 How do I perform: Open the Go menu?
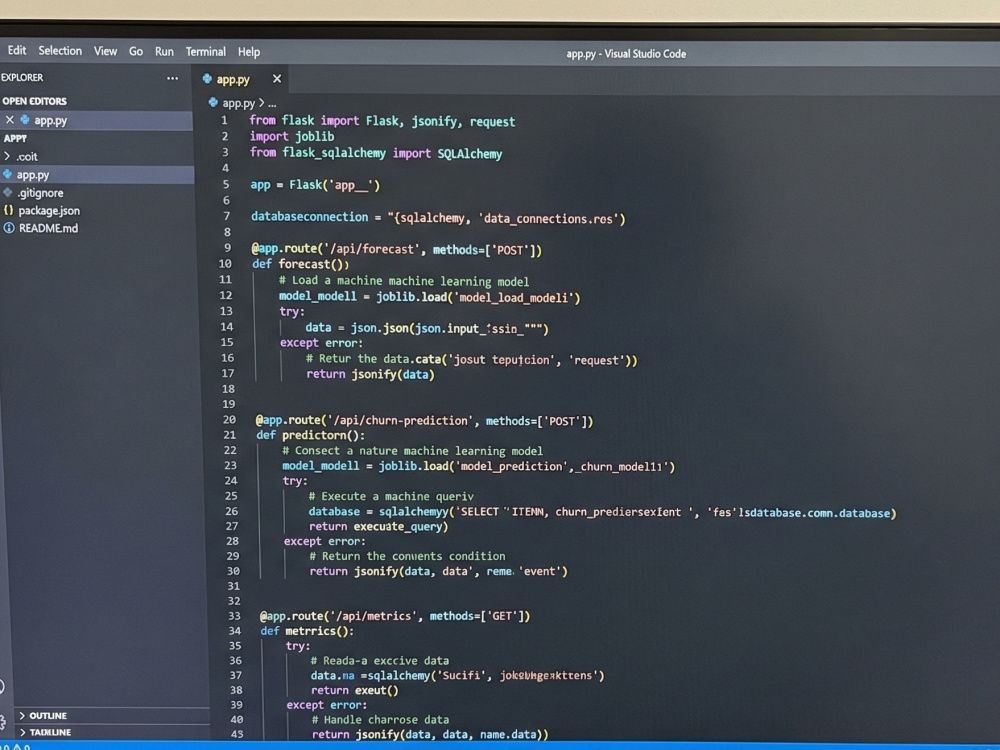click(136, 52)
